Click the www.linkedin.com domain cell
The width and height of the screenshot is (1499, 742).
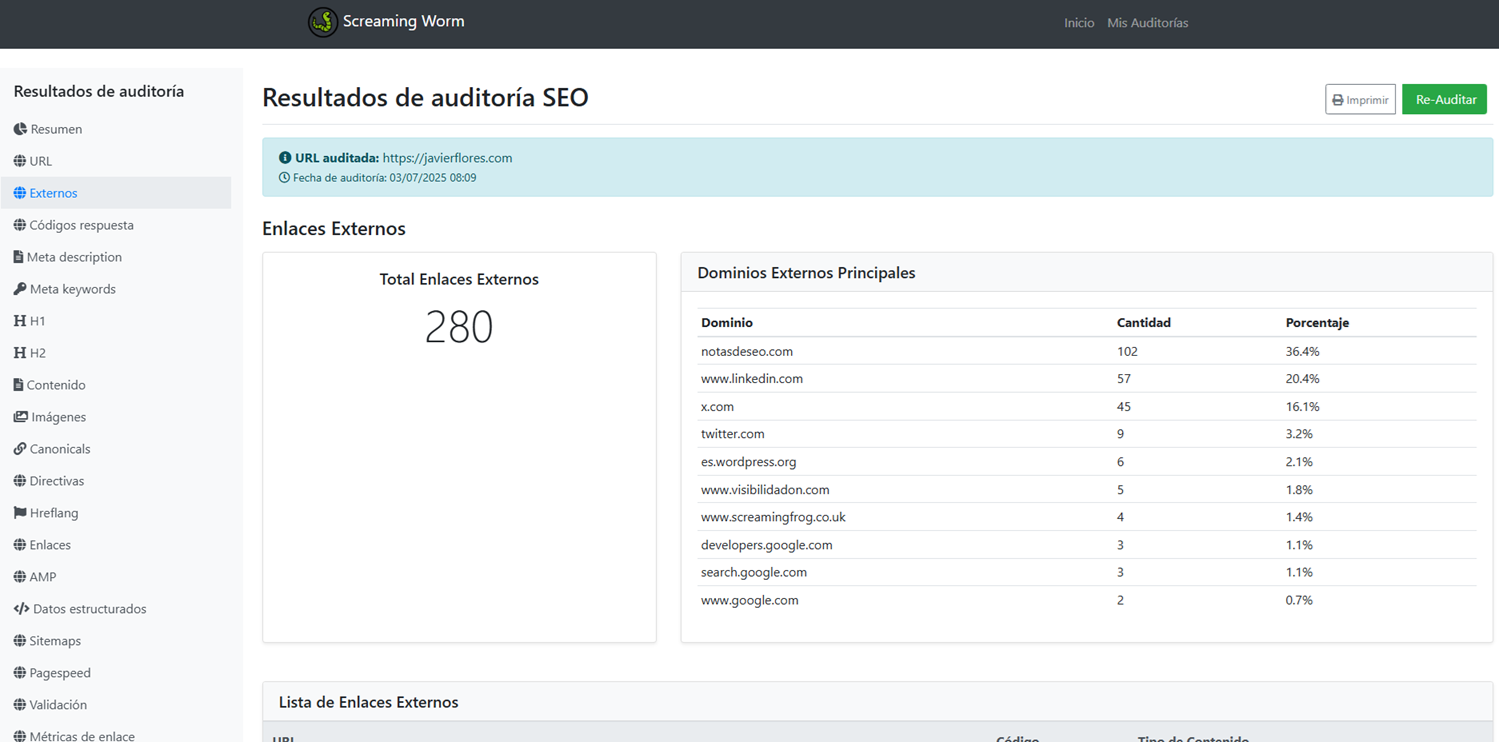coord(752,379)
